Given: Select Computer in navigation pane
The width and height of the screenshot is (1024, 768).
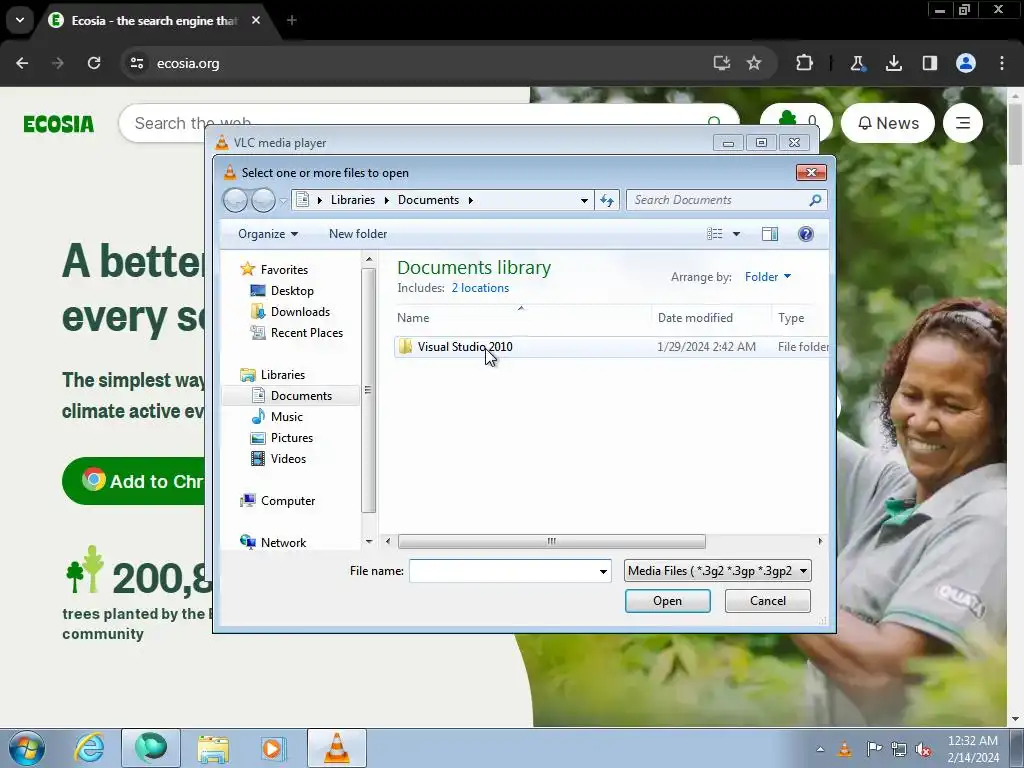Looking at the screenshot, I should click(x=287, y=501).
